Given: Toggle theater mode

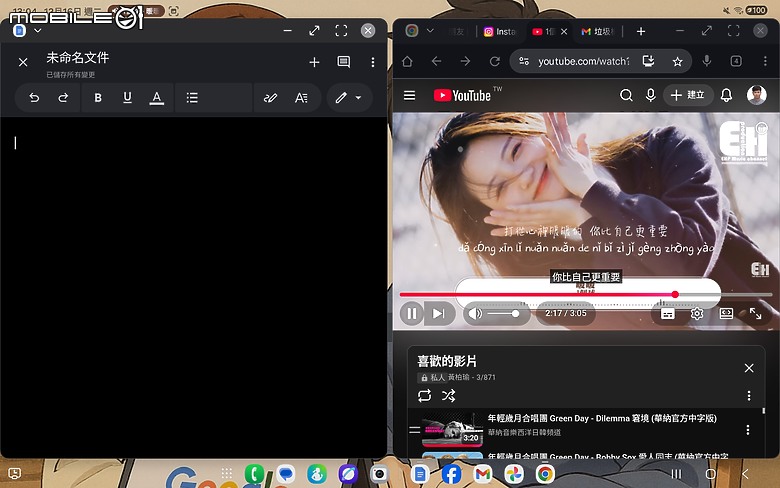Looking at the screenshot, I should 726,313.
